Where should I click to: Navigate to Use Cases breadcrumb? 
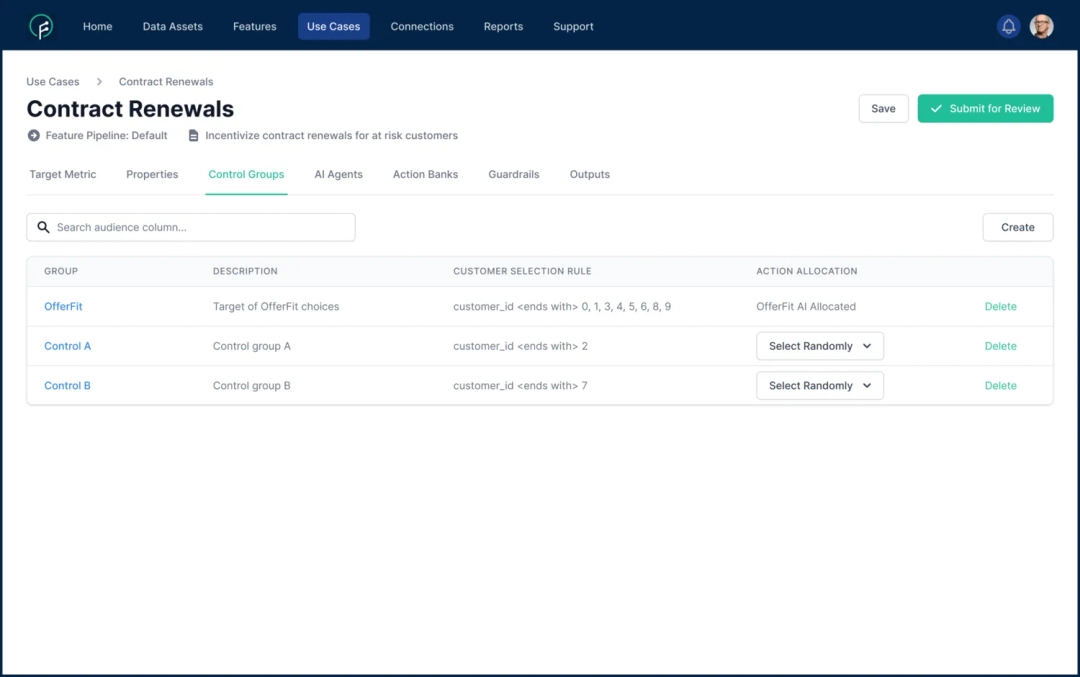53,81
